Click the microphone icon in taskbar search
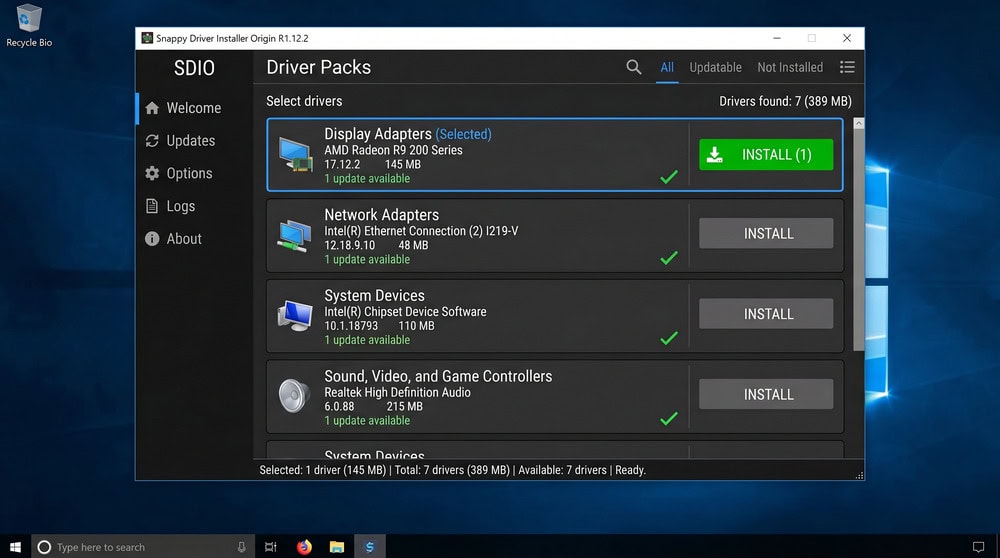Viewport: 1000px width, 558px height. point(242,547)
